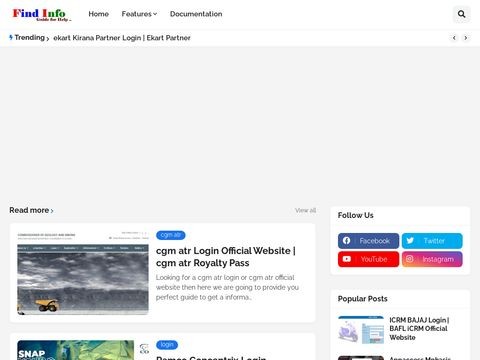Open the Instagram follow button
The image size is (480, 360).
[432, 259]
